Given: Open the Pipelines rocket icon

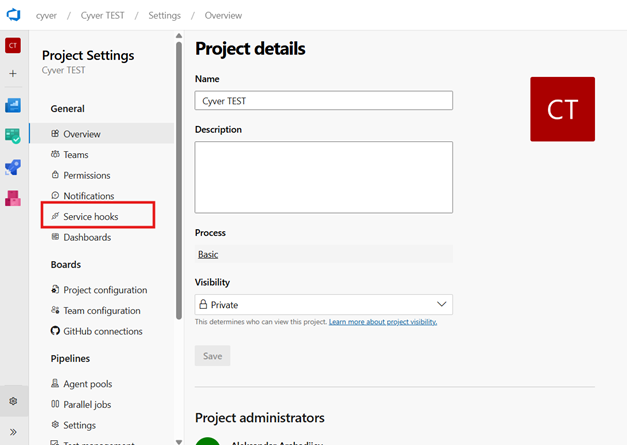Looking at the screenshot, I should point(13,167).
